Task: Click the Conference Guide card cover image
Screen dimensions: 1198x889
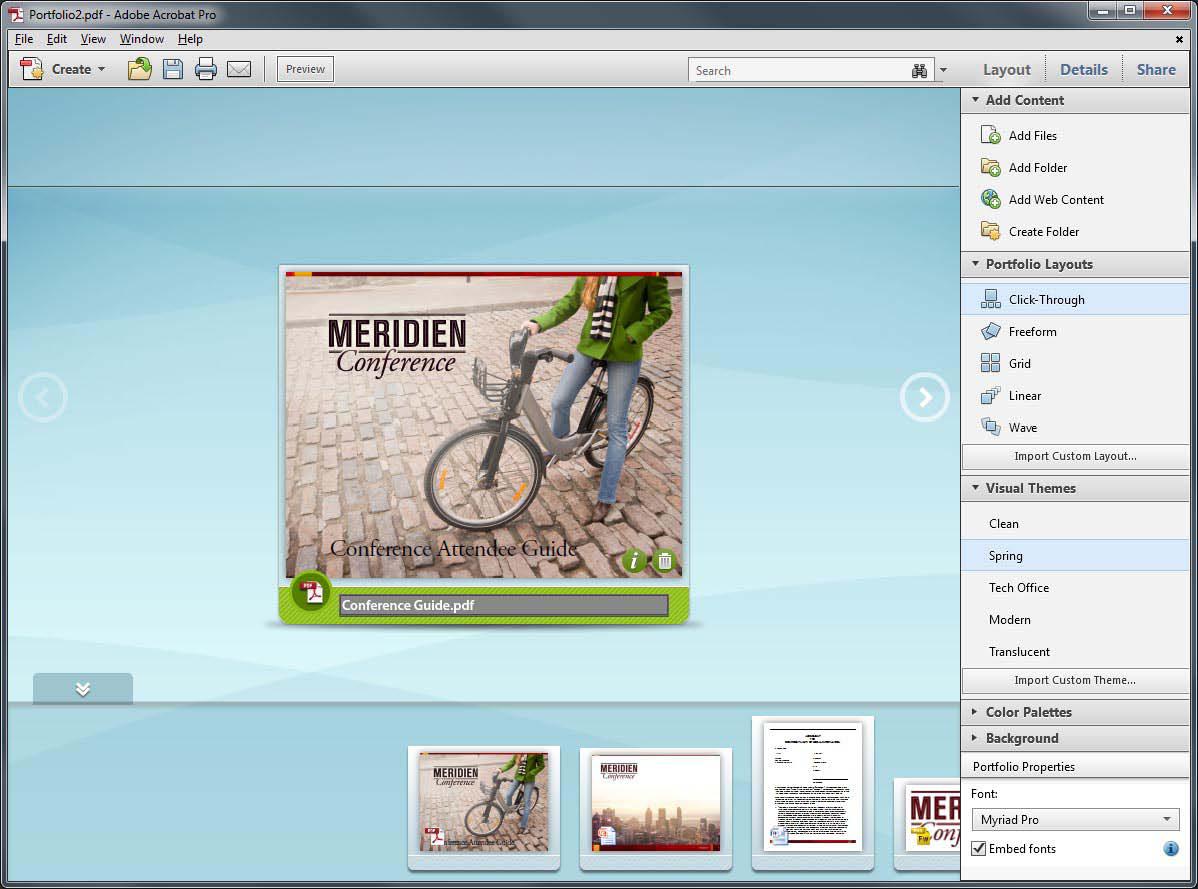Action: click(x=484, y=425)
